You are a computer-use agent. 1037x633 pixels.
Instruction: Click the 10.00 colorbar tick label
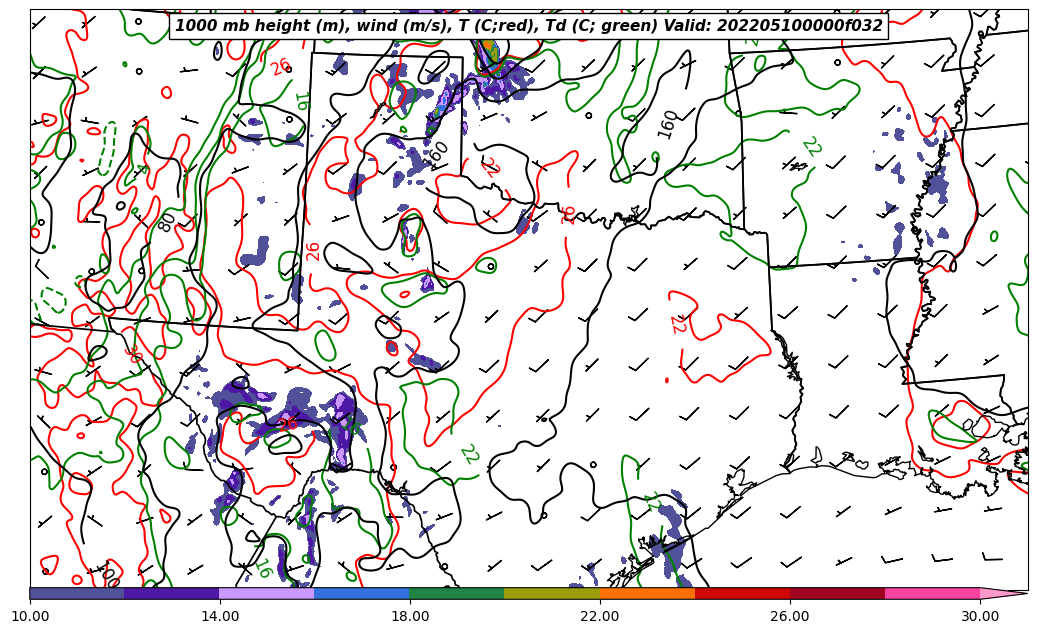tap(30, 617)
